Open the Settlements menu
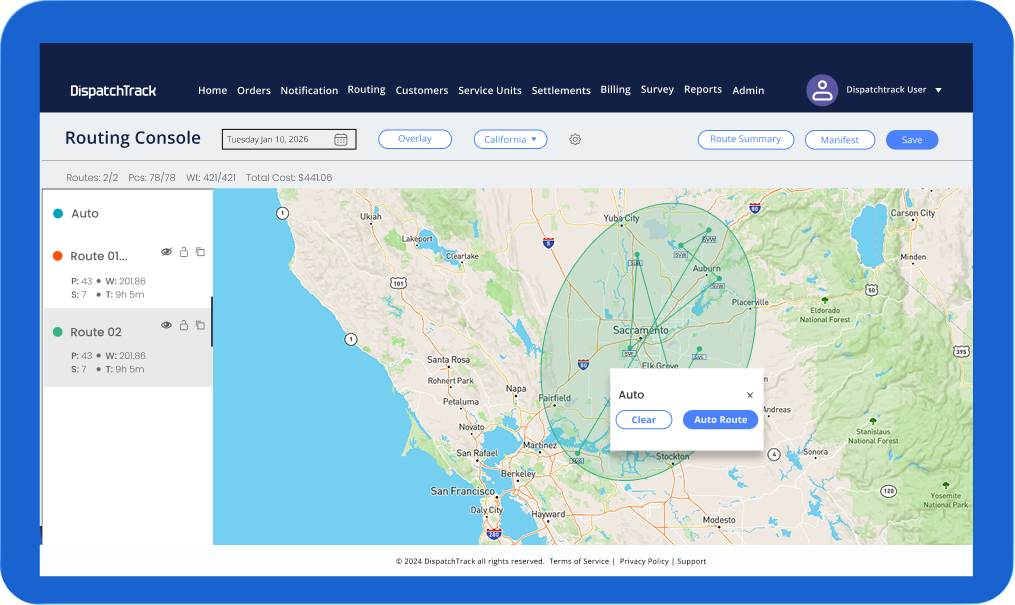The image size is (1015, 605). tap(561, 90)
